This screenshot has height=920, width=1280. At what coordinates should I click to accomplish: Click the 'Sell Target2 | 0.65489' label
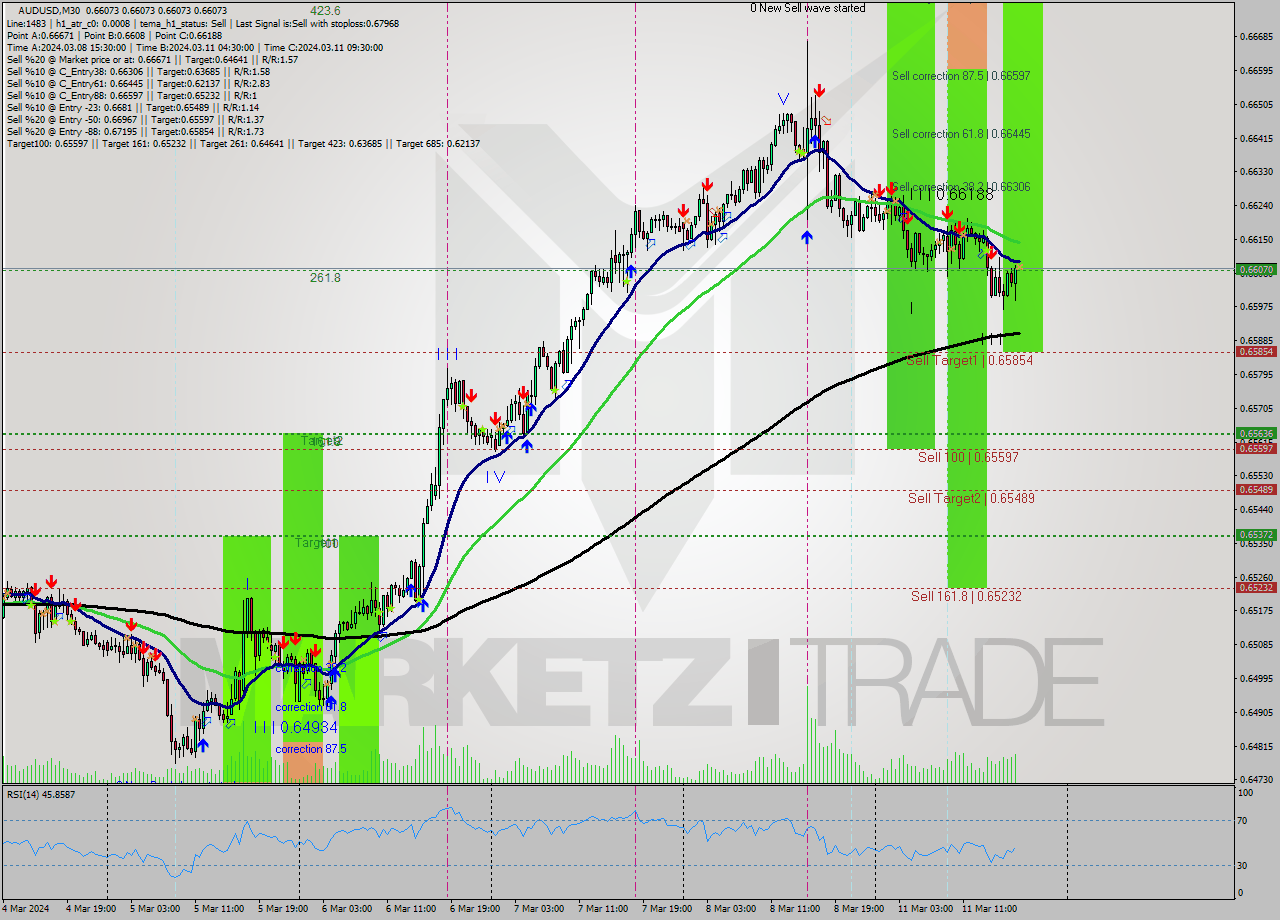click(x=971, y=497)
